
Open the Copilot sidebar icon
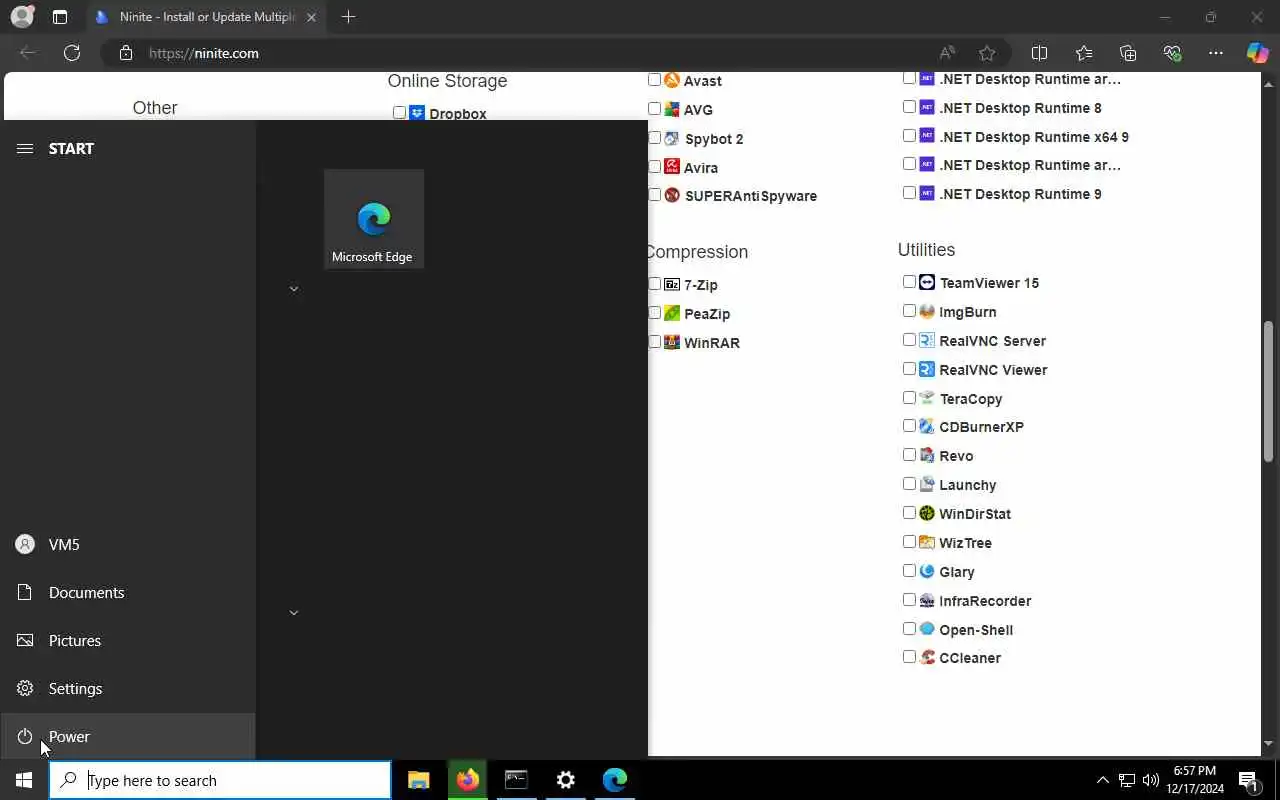(x=1258, y=53)
